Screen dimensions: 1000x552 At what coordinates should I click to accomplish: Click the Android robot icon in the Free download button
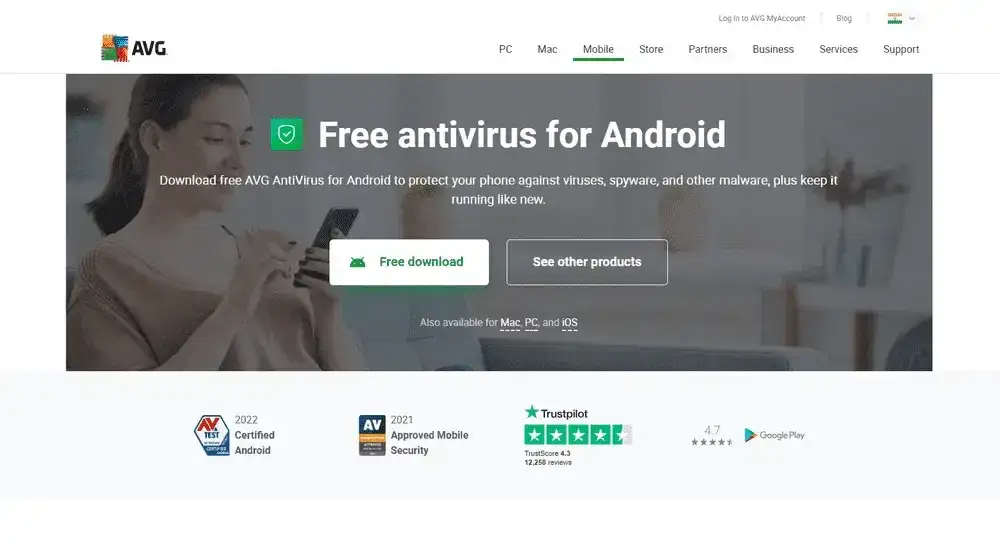click(357, 262)
